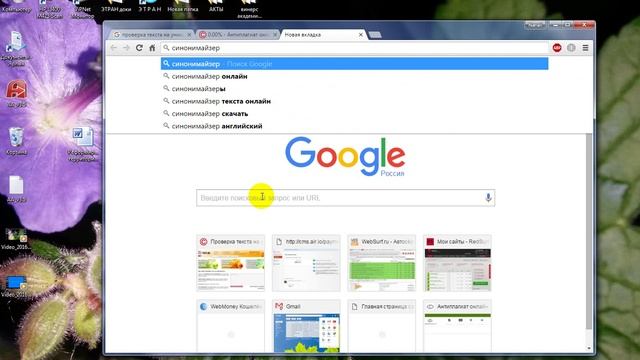Open the home page via the house icon
Viewport: 640px width, 360px height.
[152, 48]
